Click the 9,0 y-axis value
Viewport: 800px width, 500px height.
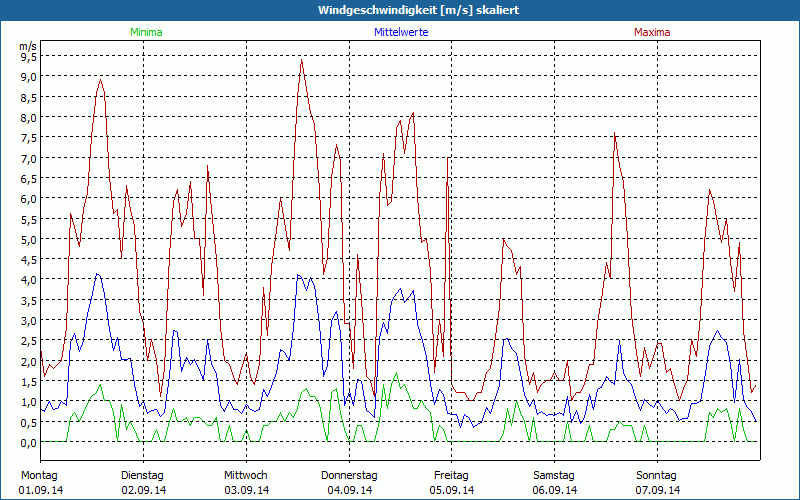29,77
